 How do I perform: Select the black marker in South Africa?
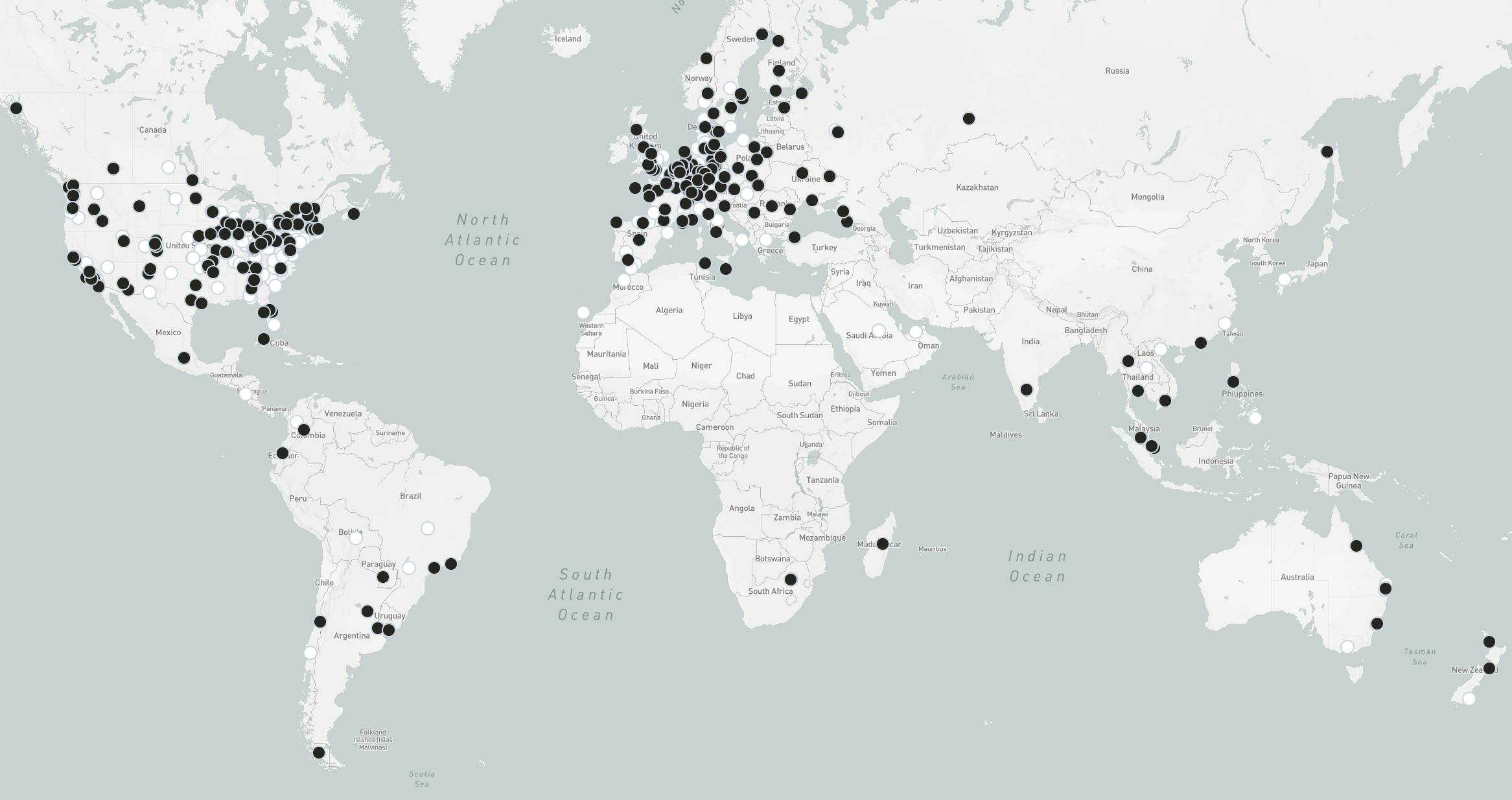[x=791, y=579]
